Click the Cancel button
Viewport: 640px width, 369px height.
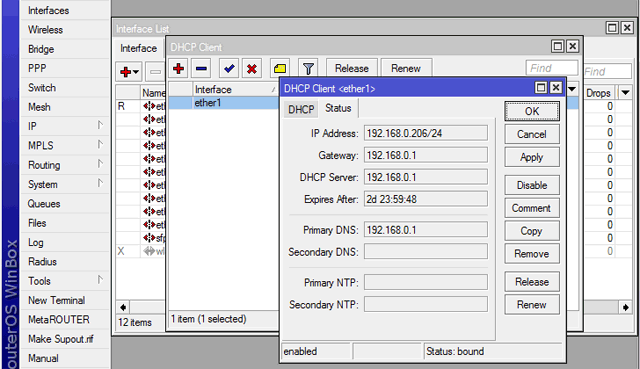click(x=532, y=134)
